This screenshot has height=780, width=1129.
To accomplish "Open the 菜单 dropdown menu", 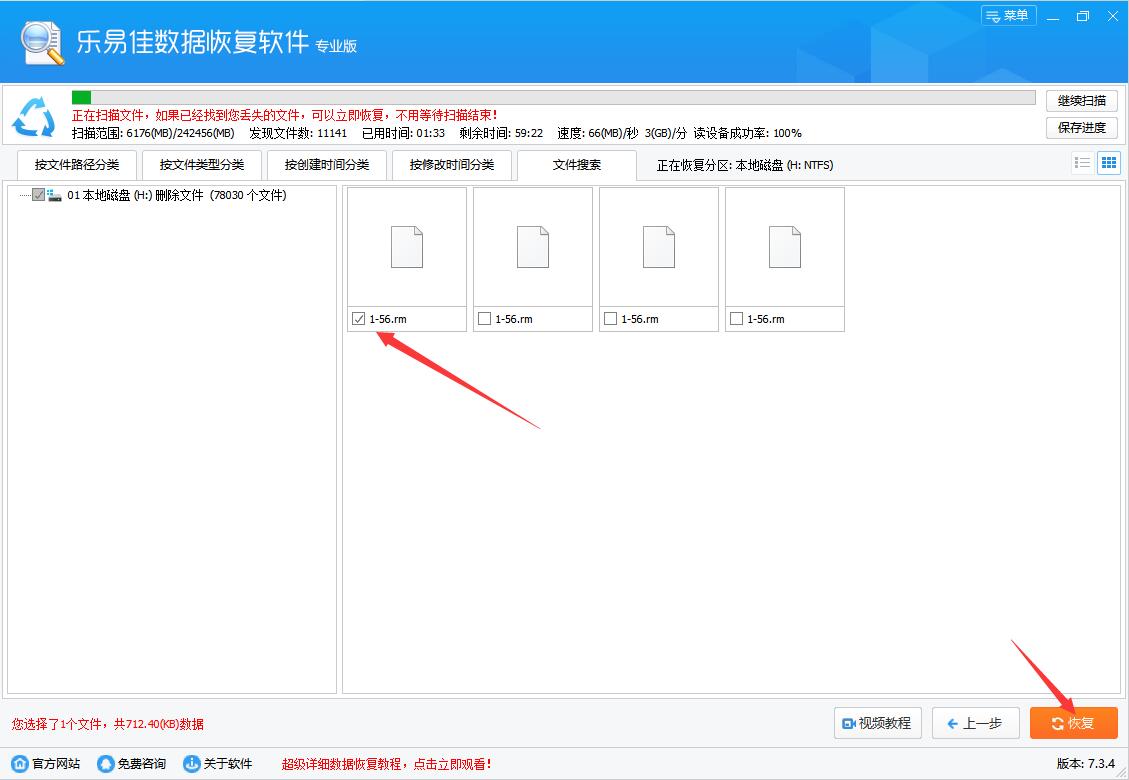I will (1009, 16).
